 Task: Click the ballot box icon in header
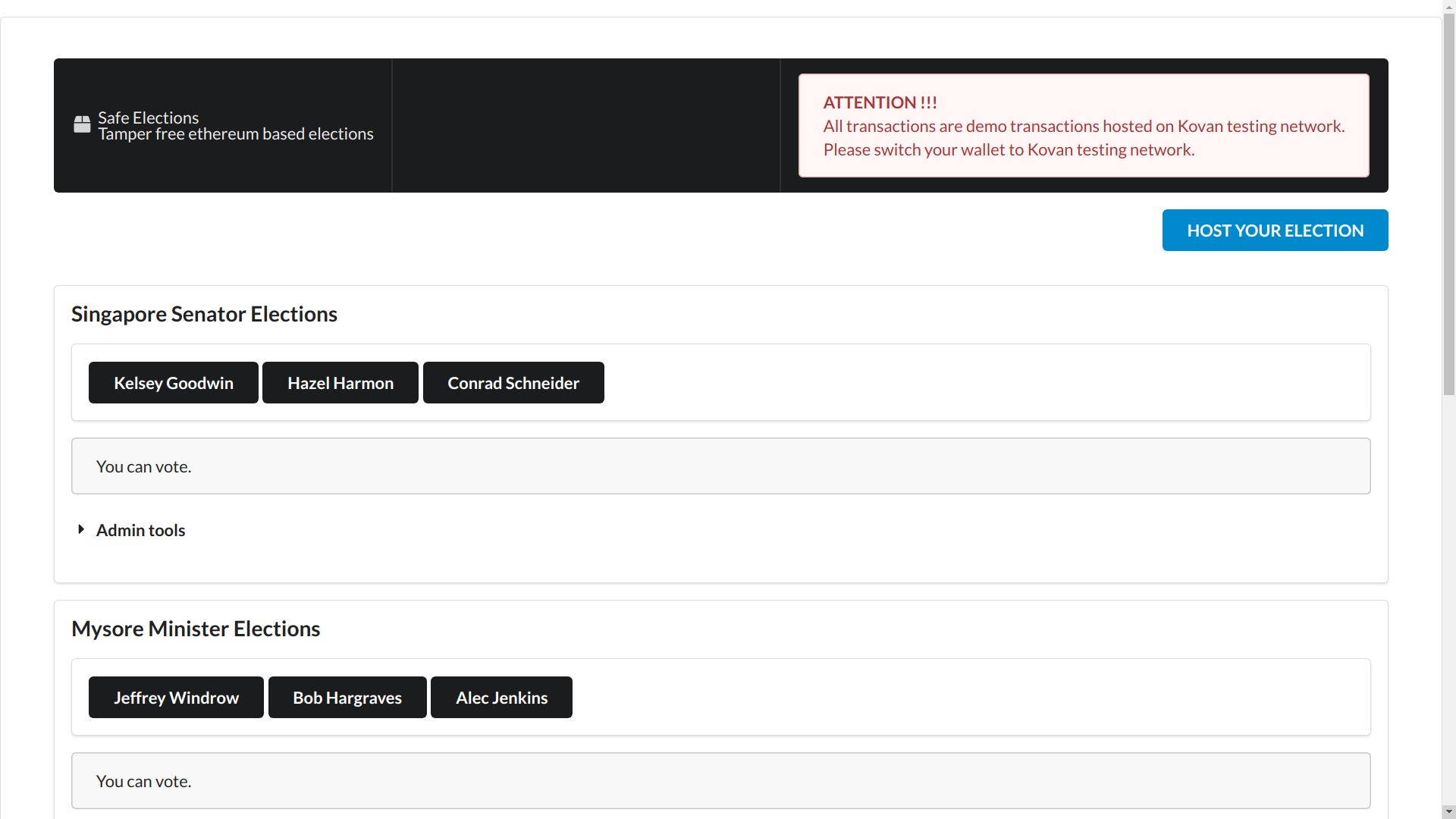(82, 124)
